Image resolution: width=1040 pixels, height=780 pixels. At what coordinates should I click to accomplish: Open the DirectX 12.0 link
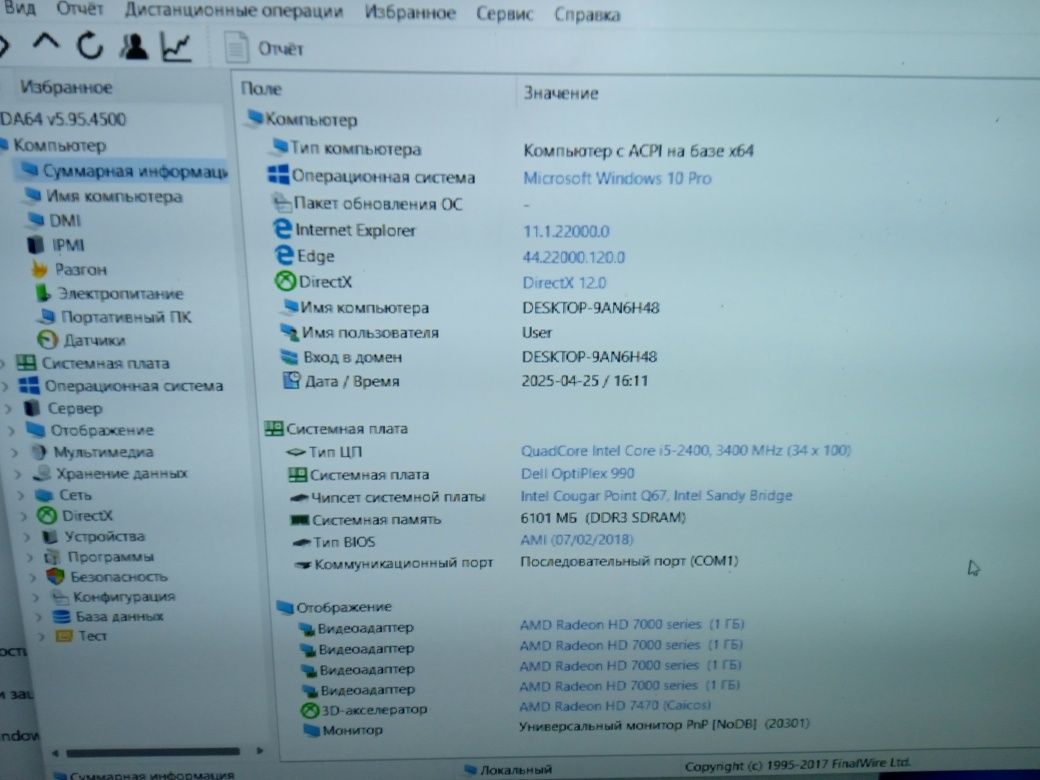pos(564,283)
